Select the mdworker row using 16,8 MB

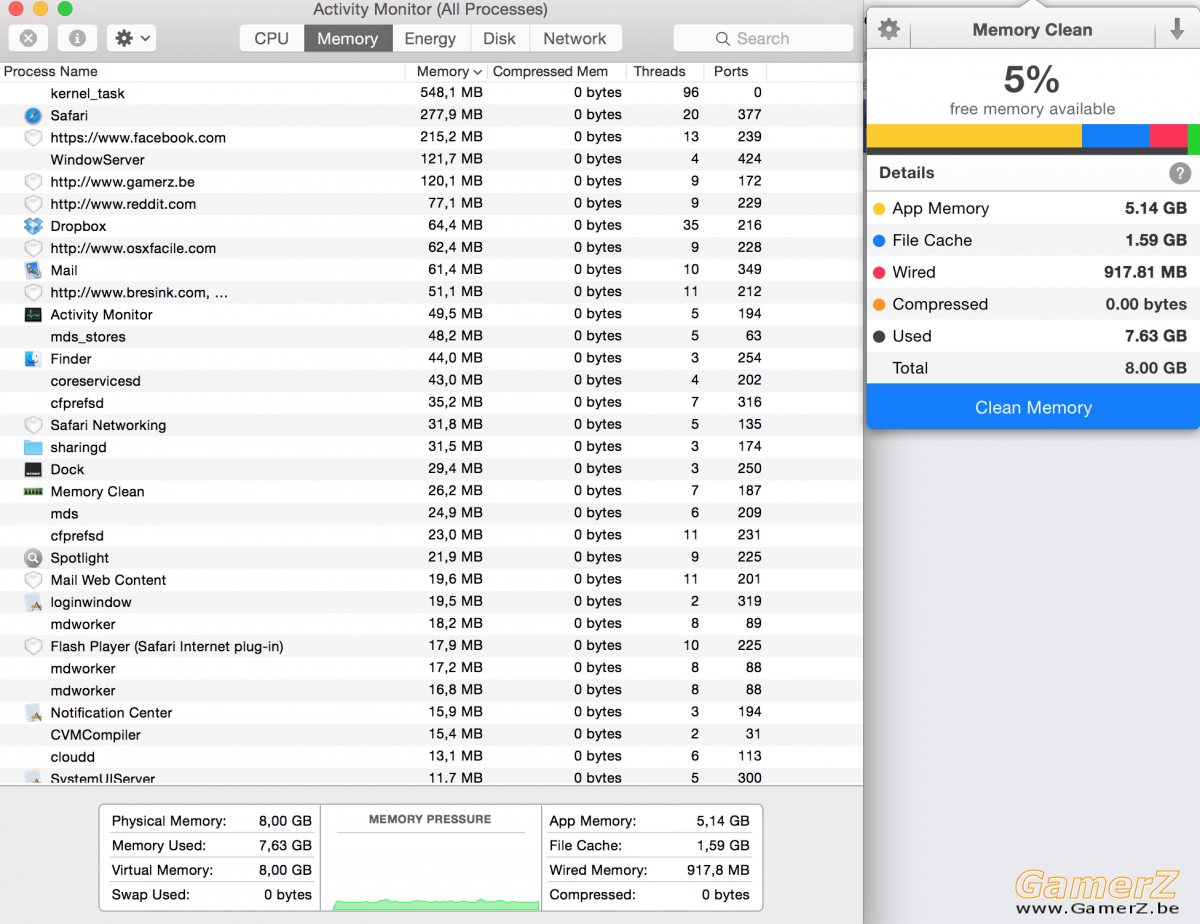pos(431,690)
